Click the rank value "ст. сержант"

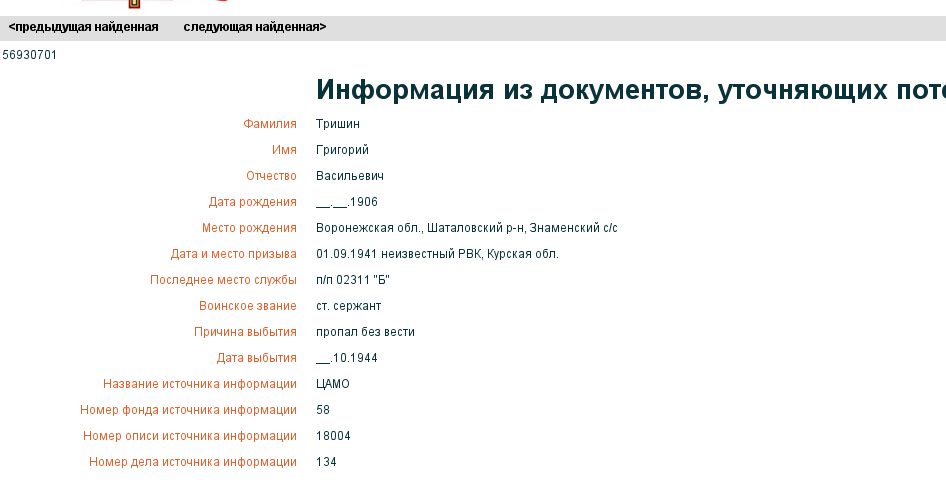click(348, 306)
